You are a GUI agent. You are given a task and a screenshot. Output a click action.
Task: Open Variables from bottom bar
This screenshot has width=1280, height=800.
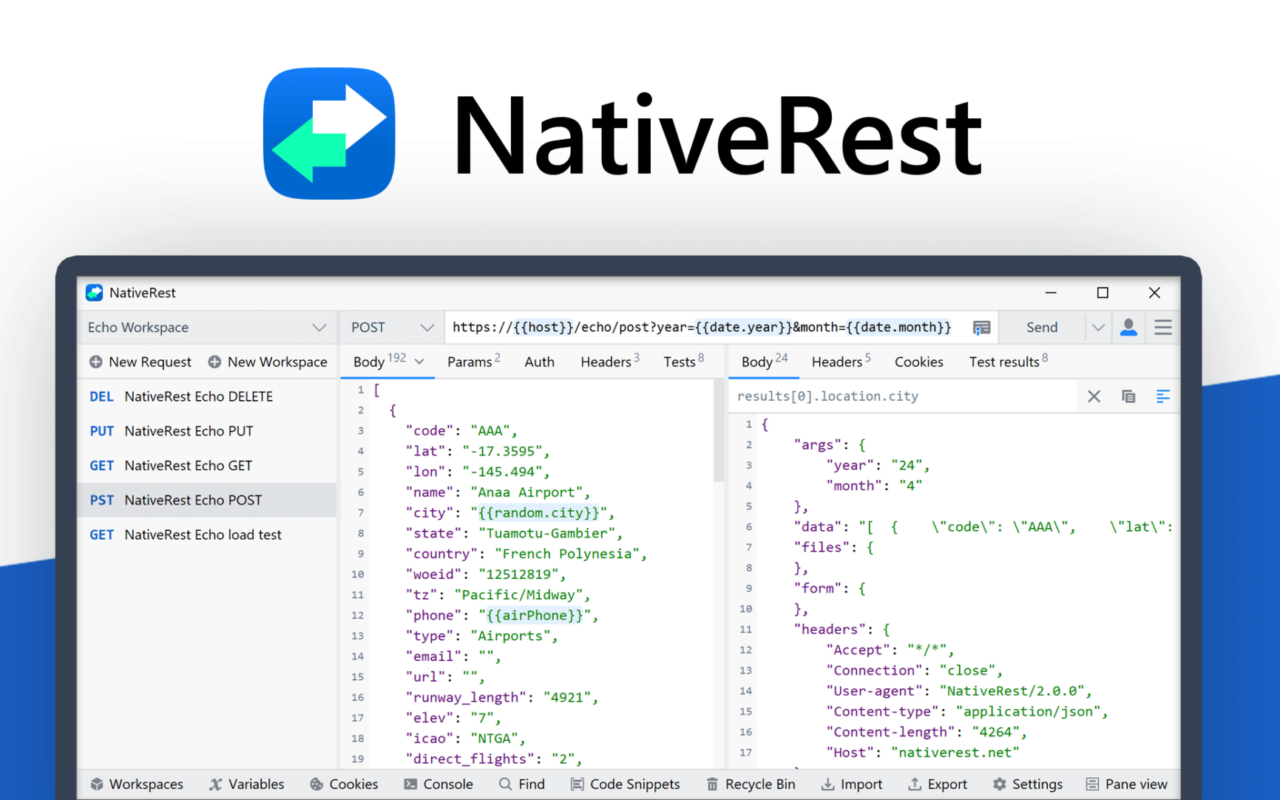coord(247,784)
